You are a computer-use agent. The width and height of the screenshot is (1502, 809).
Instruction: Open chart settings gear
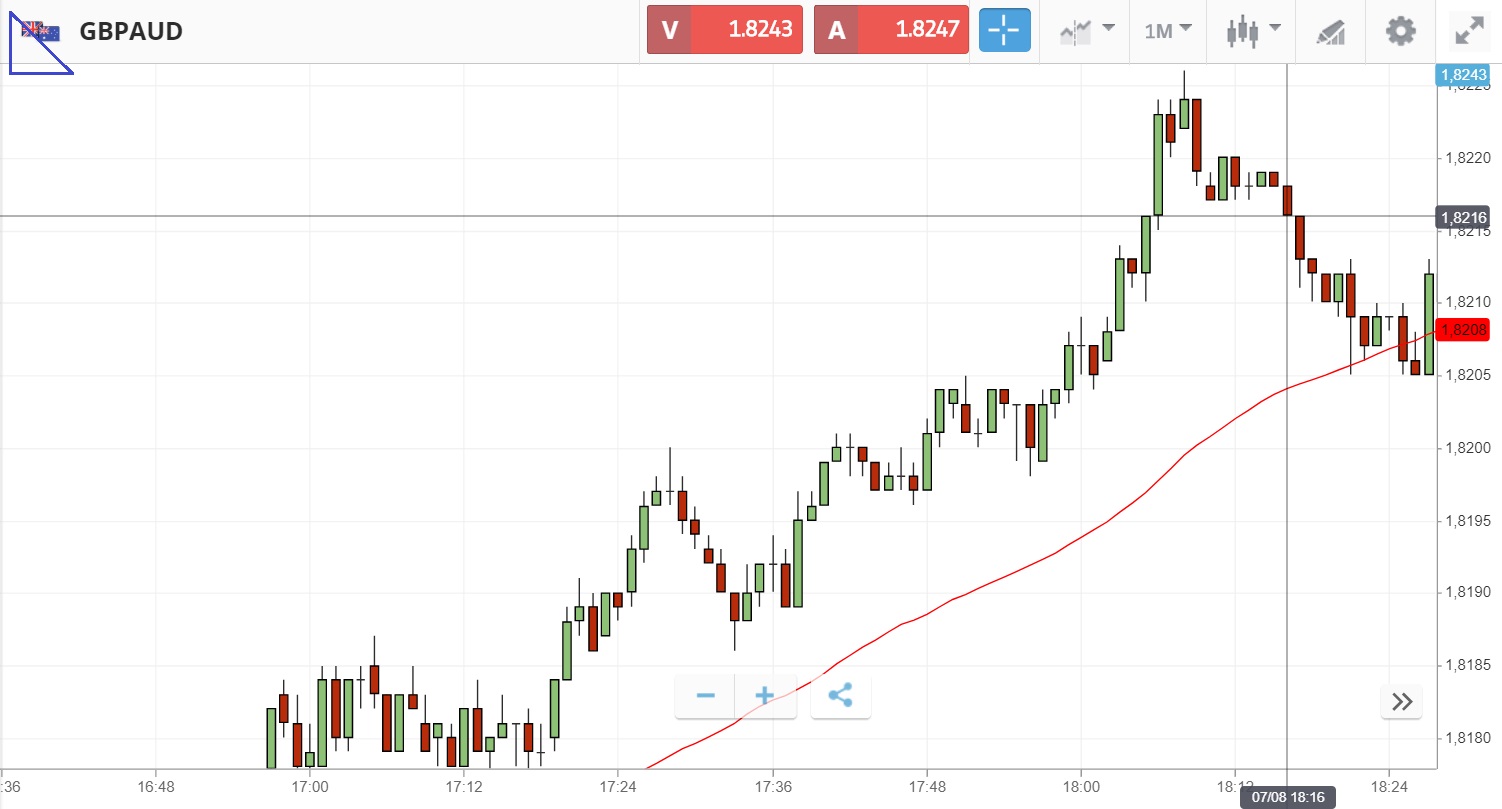(x=1400, y=31)
